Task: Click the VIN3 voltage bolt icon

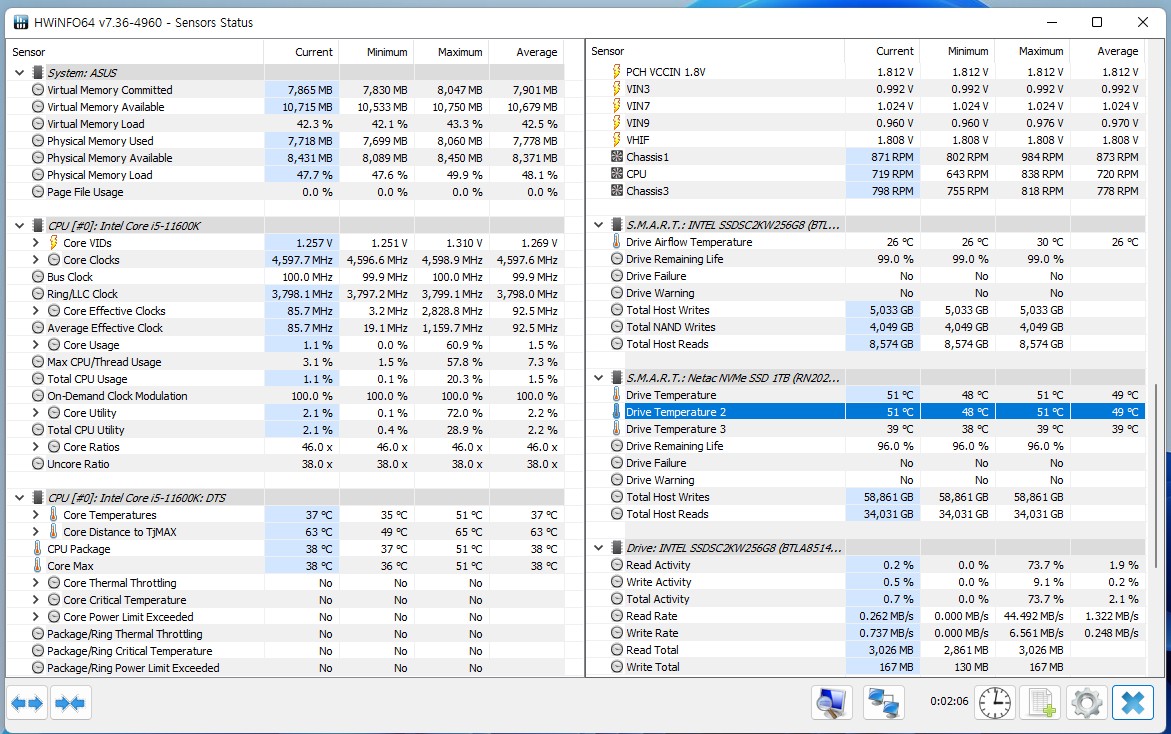Action: [616, 89]
